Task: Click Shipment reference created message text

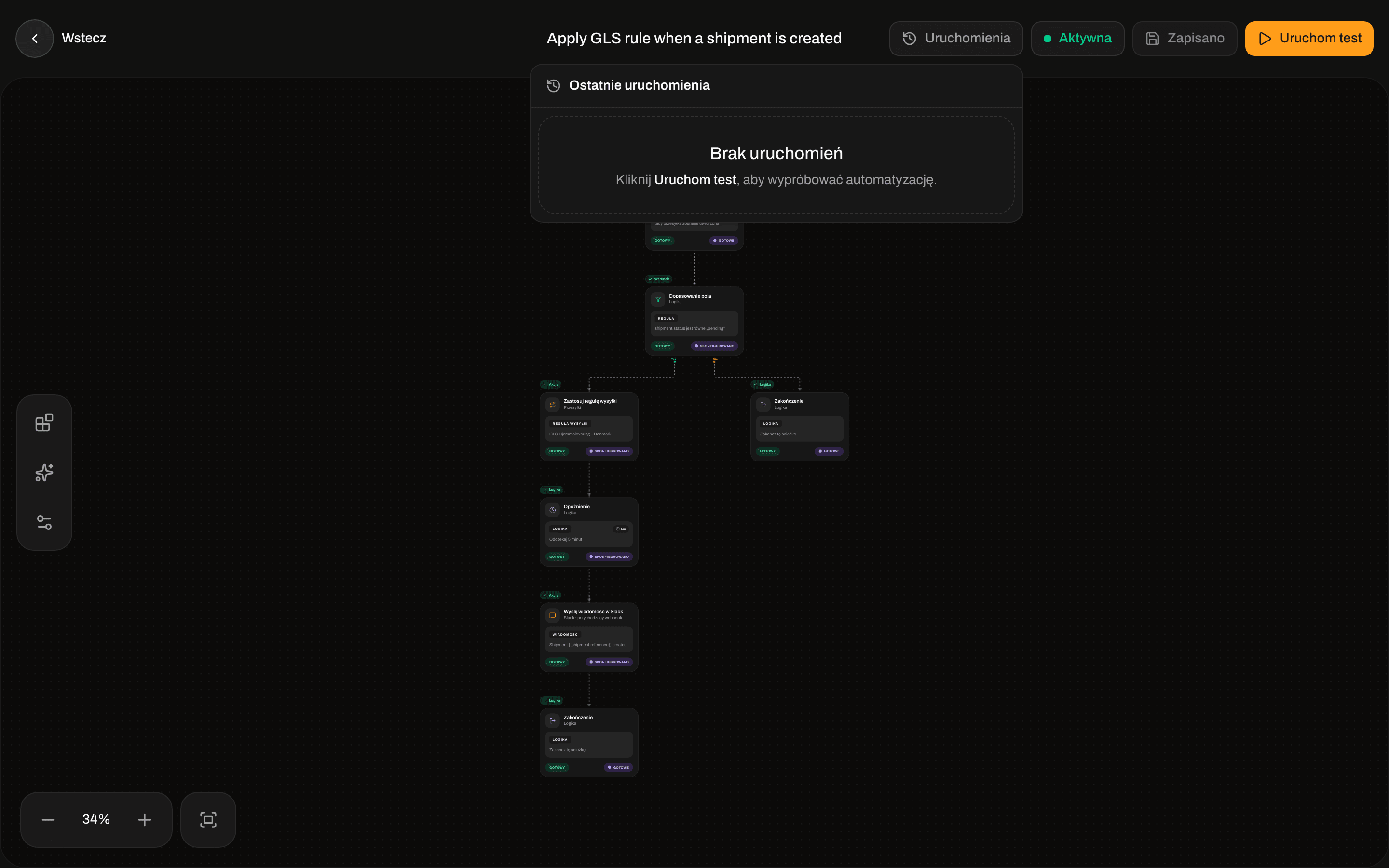Action: [x=588, y=645]
